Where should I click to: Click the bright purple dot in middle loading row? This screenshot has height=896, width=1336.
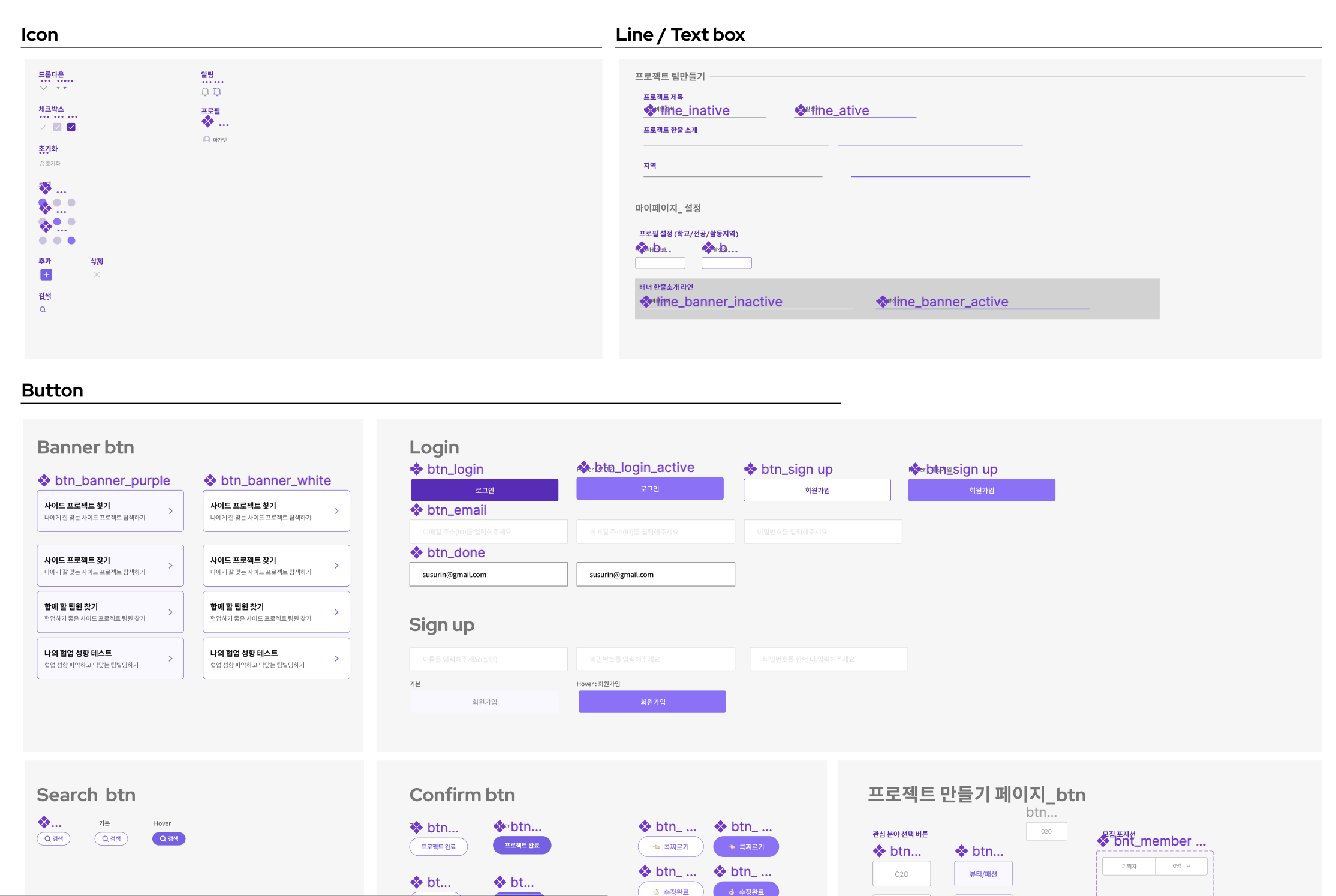pyautogui.click(x=57, y=221)
